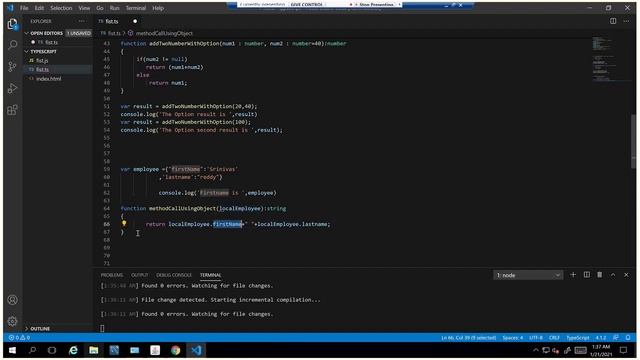Click the feedback icon in status bar

click(616, 338)
